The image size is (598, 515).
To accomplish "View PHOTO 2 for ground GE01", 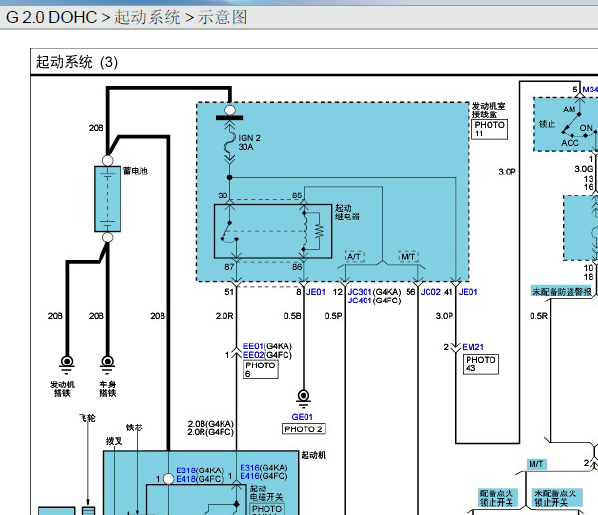I will (x=304, y=429).
